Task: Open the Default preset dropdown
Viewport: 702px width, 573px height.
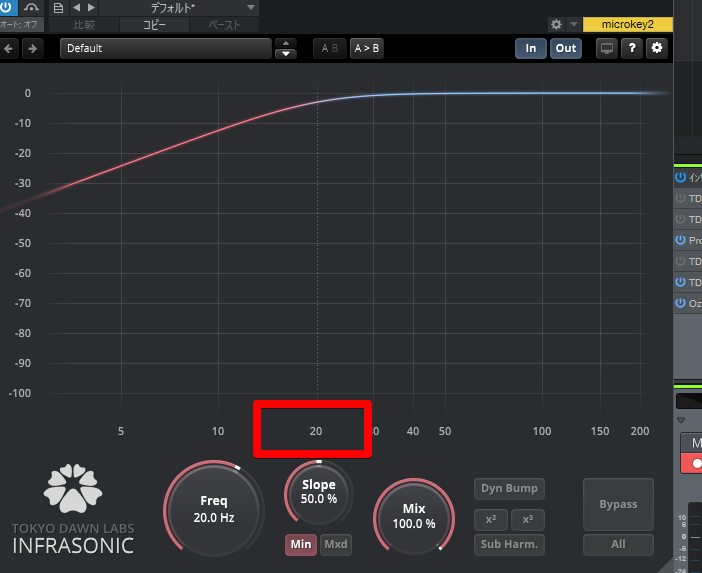Action: (165, 48)
